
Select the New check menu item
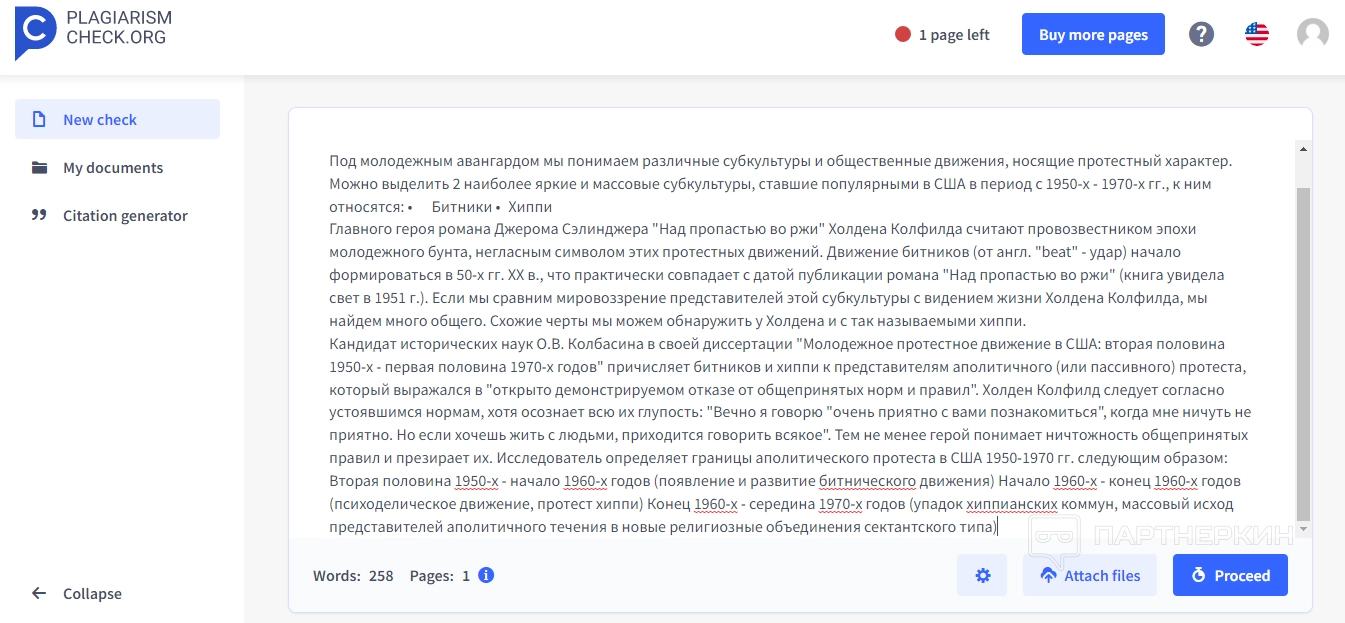(100, 119)
